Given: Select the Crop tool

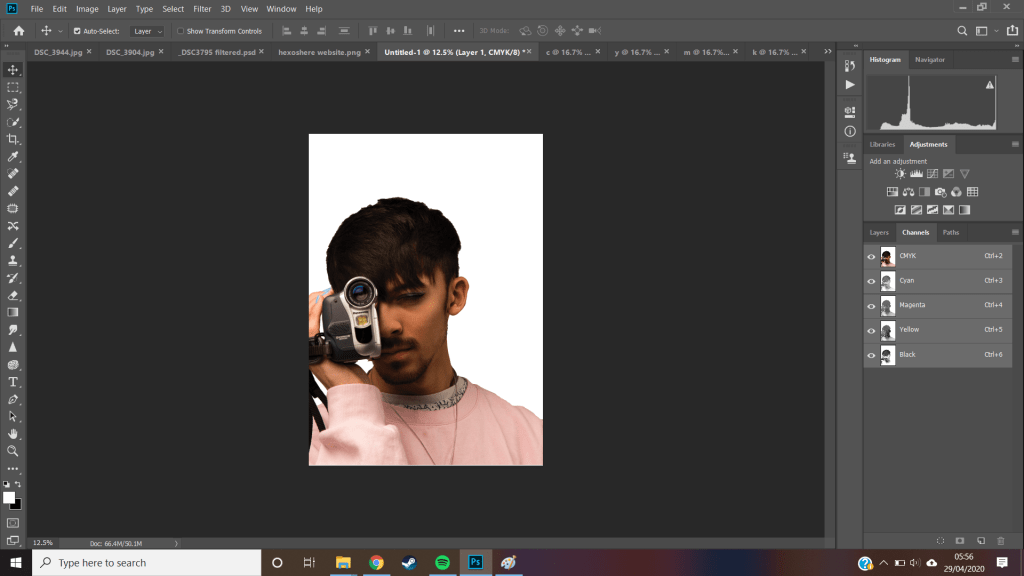Looking at the screenshot, I should click(x=13, y=139).
